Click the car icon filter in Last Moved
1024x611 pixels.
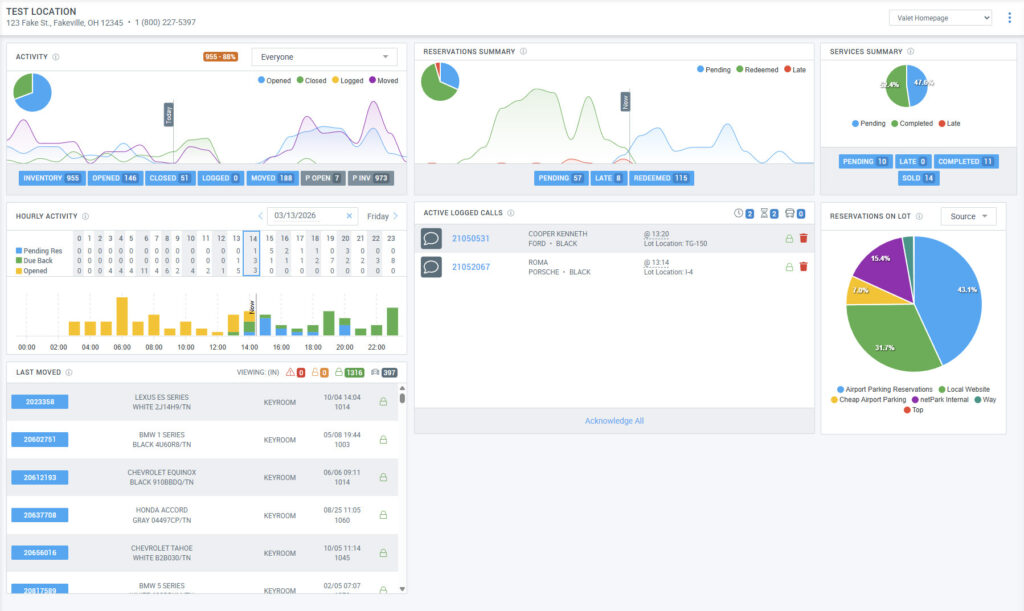[x=375, y=373]
